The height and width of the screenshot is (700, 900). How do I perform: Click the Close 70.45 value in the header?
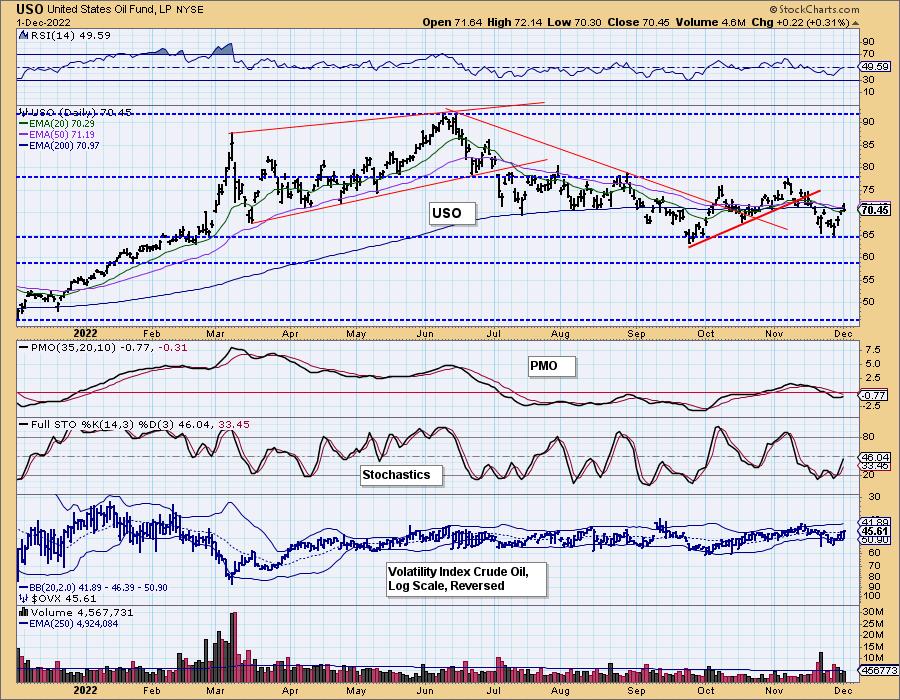click(x=639, y=22)
